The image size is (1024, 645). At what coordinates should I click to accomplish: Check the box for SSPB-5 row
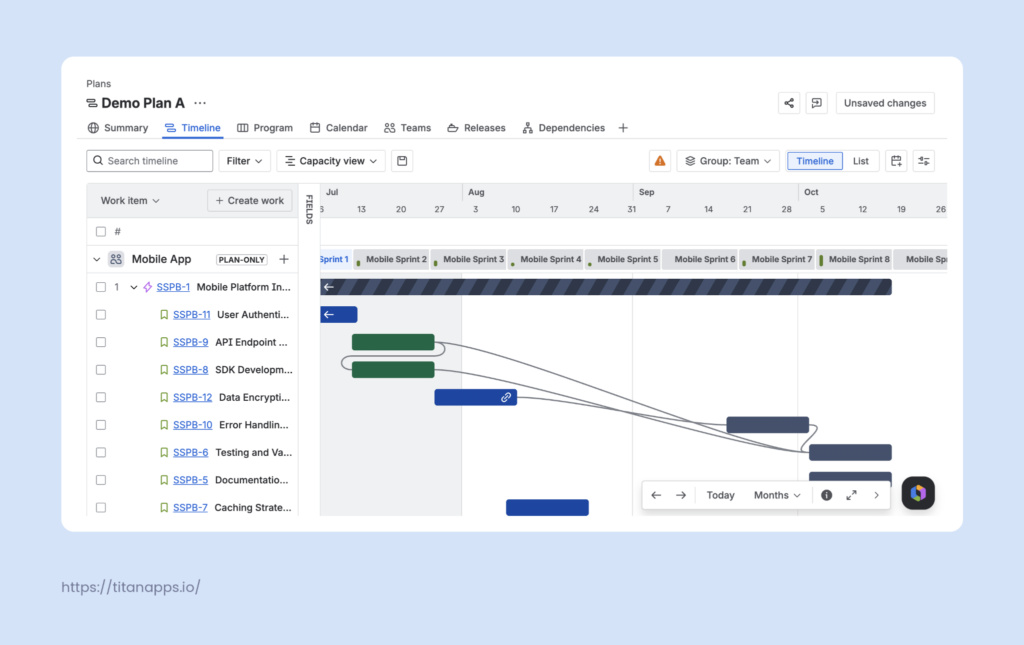coord(101,480)
